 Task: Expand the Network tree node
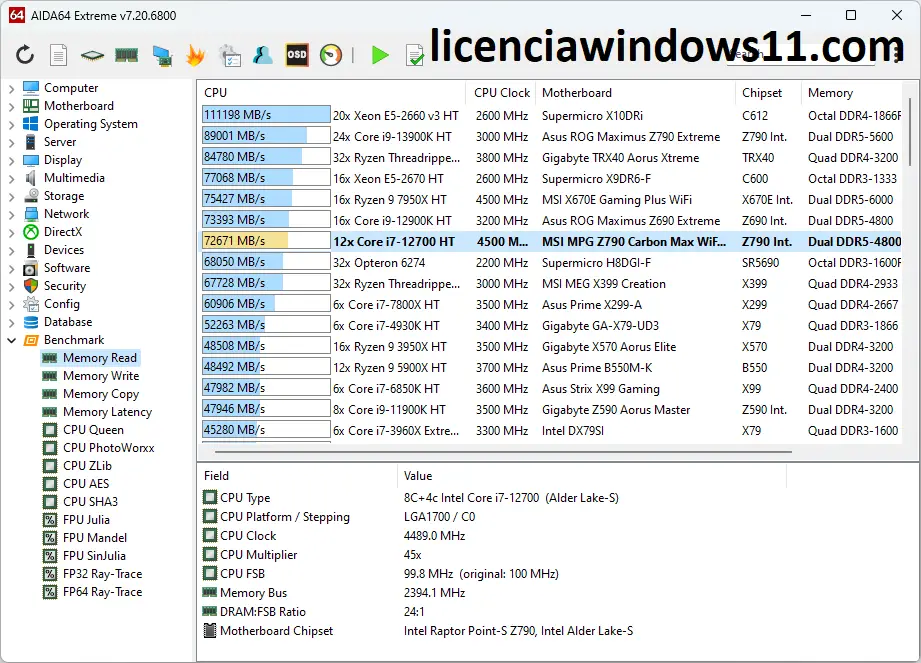click(x=12, y=215)
